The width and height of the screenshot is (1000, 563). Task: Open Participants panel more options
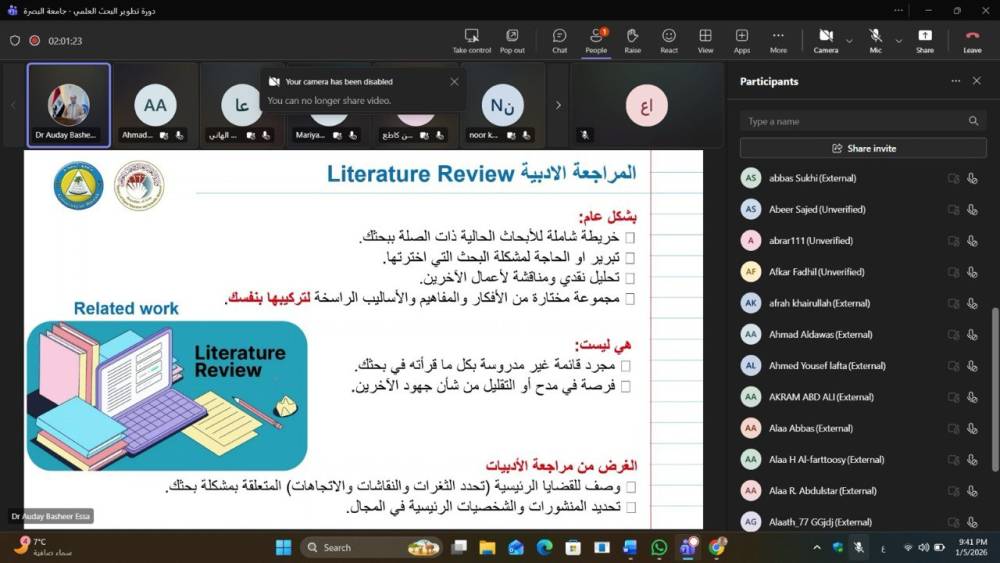(955, 81)
